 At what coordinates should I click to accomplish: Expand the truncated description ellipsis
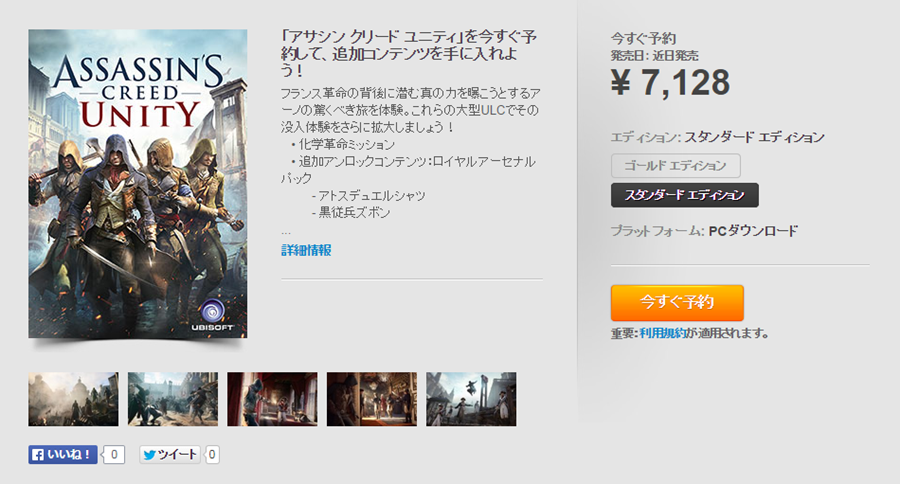click(x=286, y=233)
